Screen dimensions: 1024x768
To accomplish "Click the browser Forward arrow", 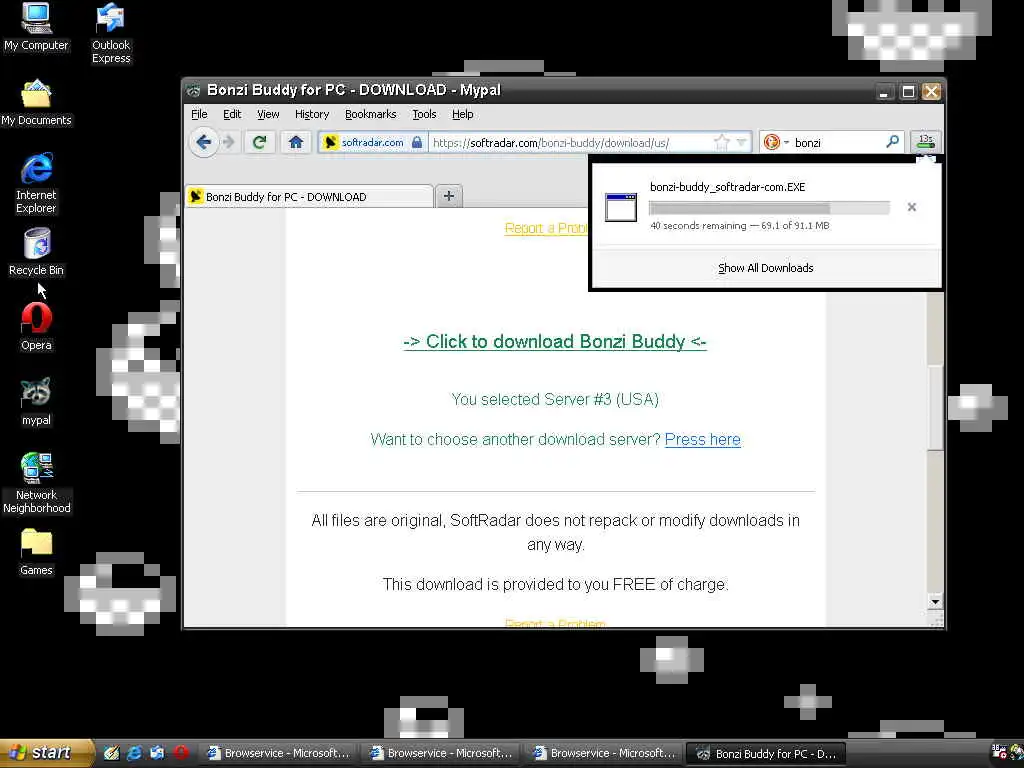I will 228,142.
